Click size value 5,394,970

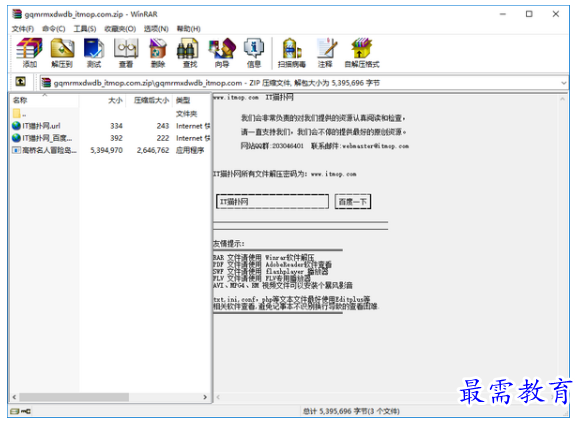click(x=106, y=150)
